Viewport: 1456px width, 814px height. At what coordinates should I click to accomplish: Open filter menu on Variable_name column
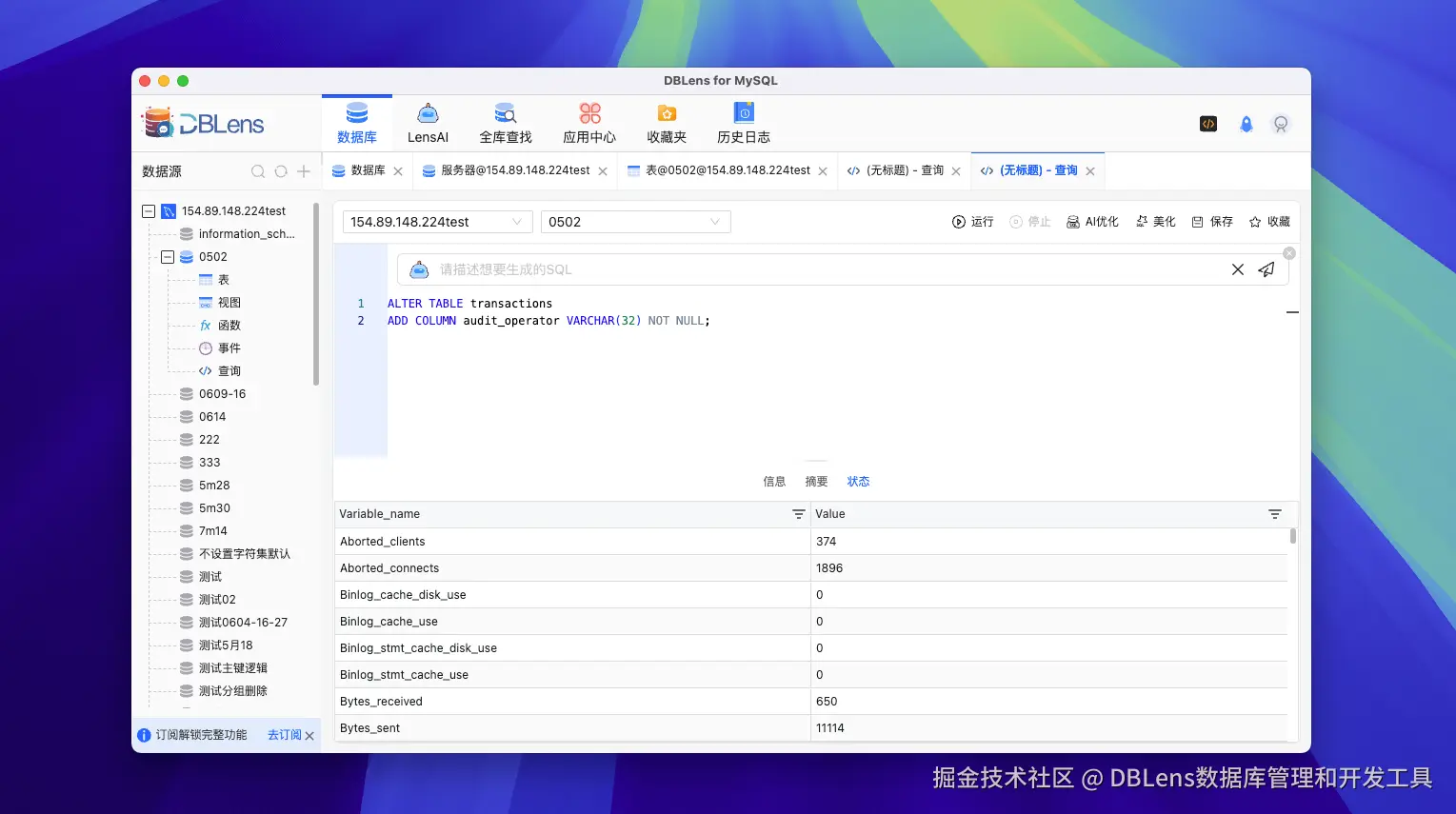[799, 514]
